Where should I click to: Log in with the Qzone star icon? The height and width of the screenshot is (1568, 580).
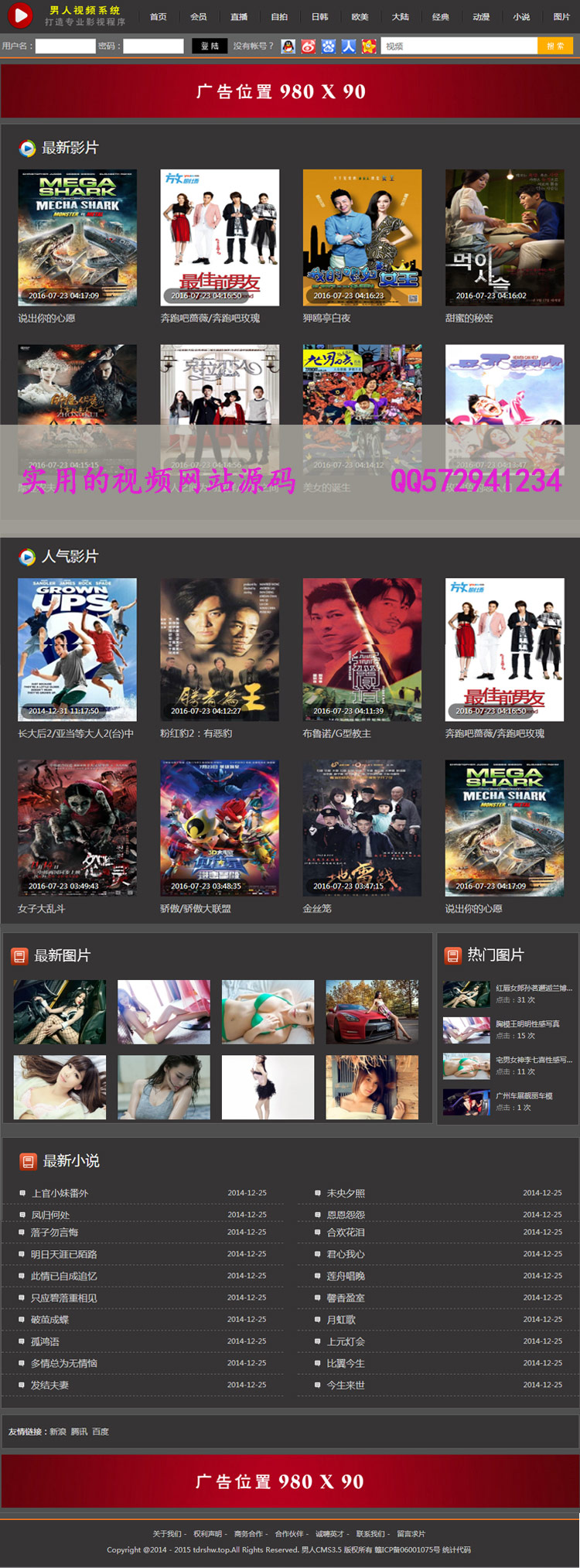[369, 46]
